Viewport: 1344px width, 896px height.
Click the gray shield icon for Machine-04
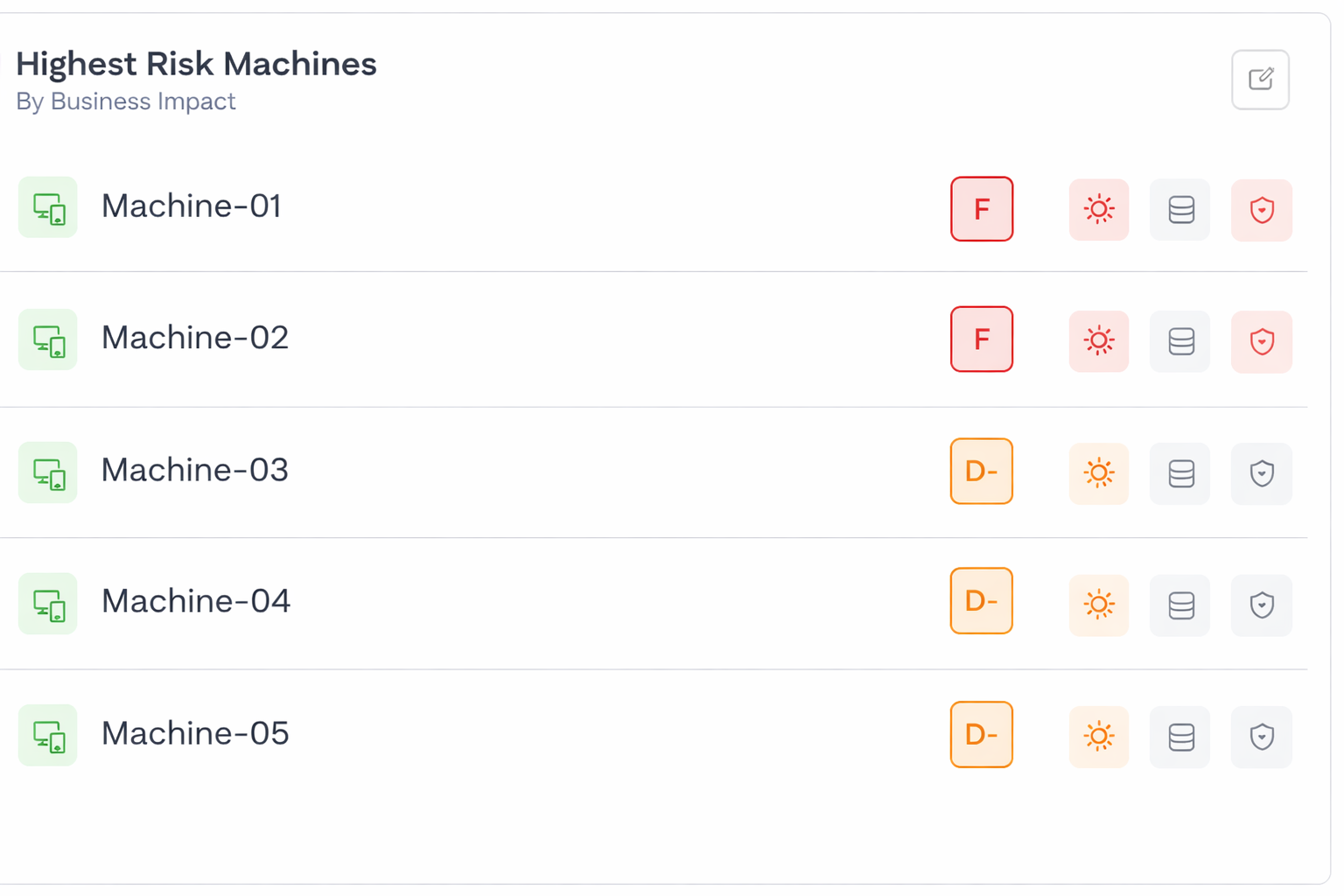point(1261,605)
